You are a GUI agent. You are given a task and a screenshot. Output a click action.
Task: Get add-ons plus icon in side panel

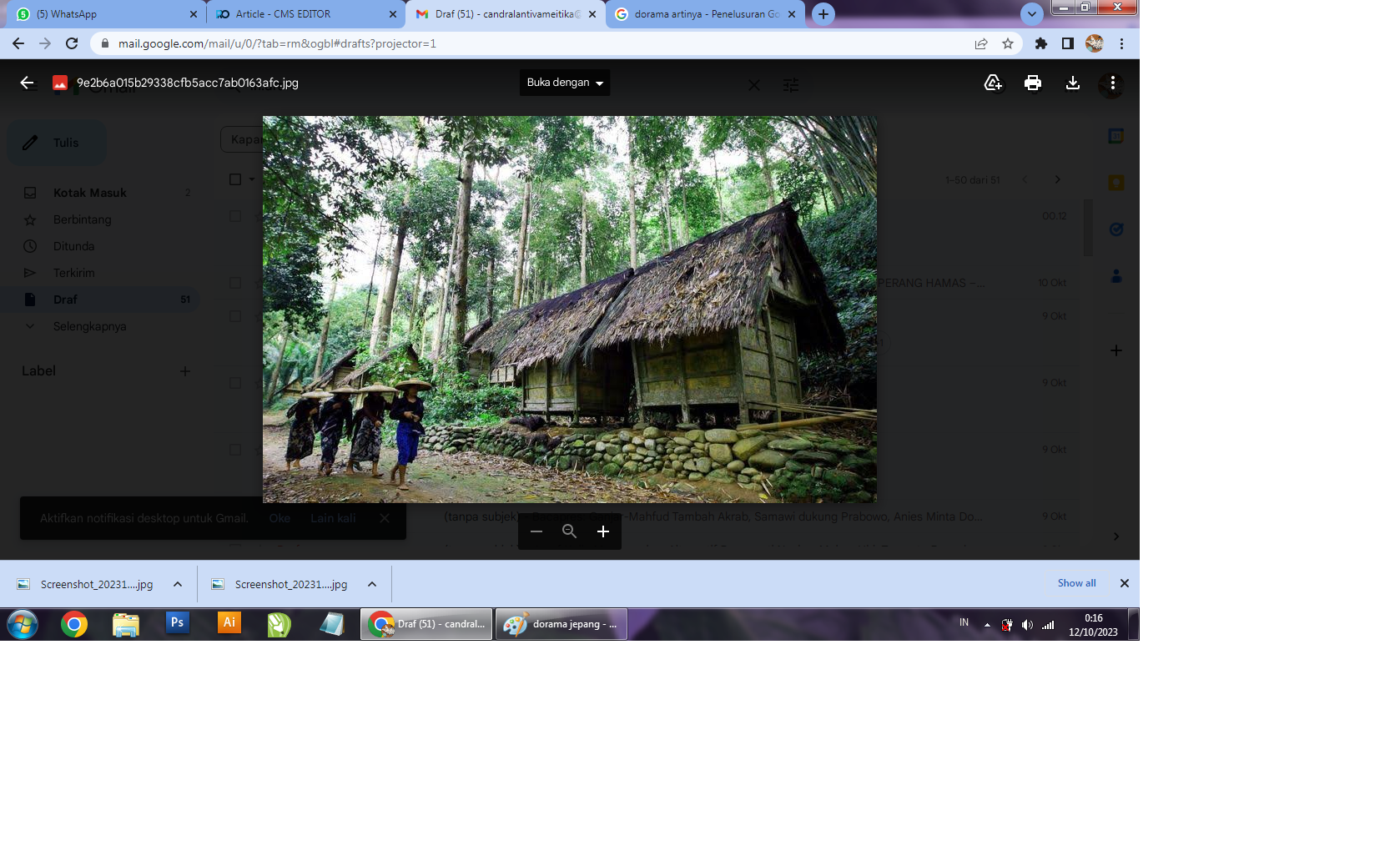pos(1115,350)
